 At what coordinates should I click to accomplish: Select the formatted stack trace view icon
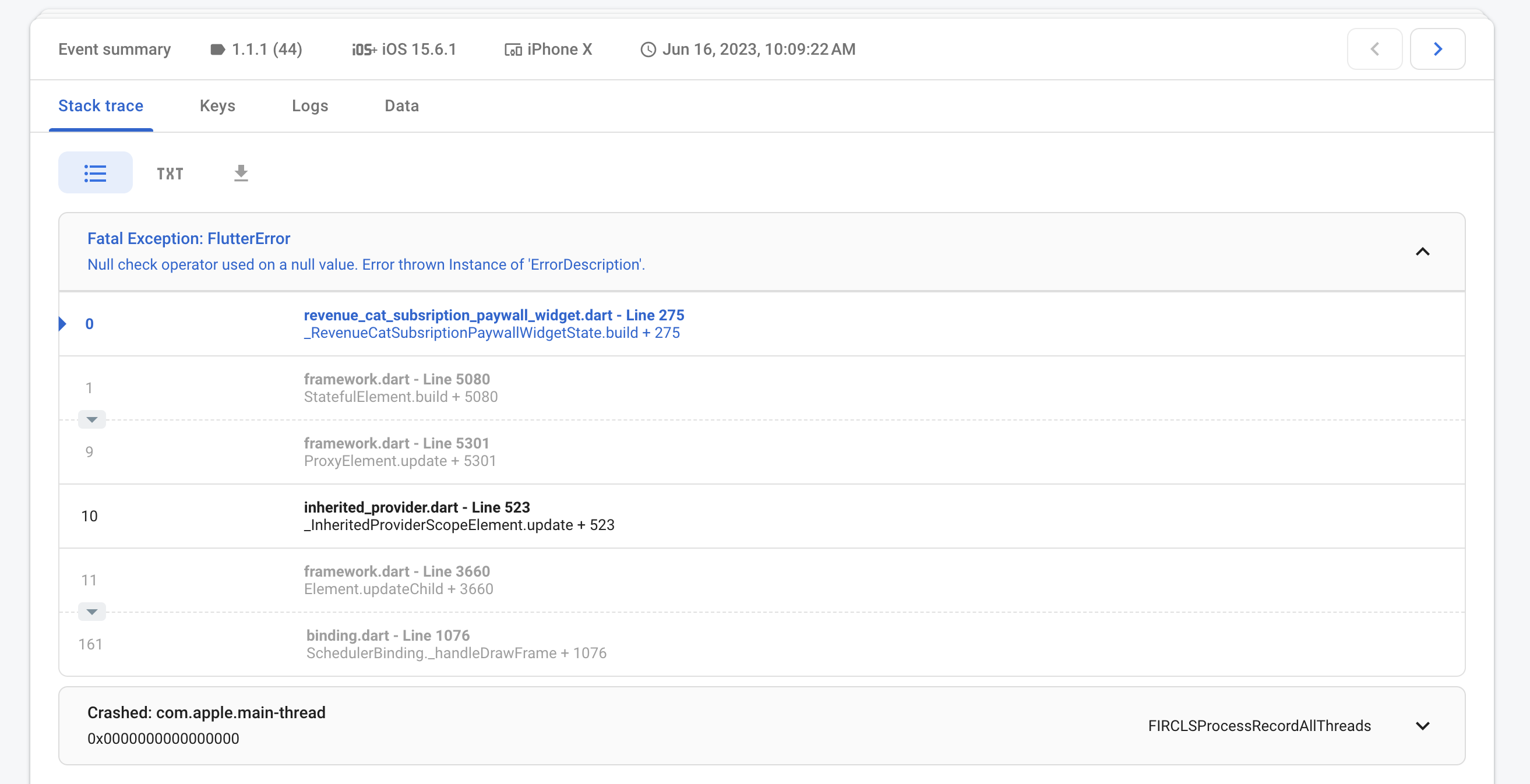pos(94,173)
